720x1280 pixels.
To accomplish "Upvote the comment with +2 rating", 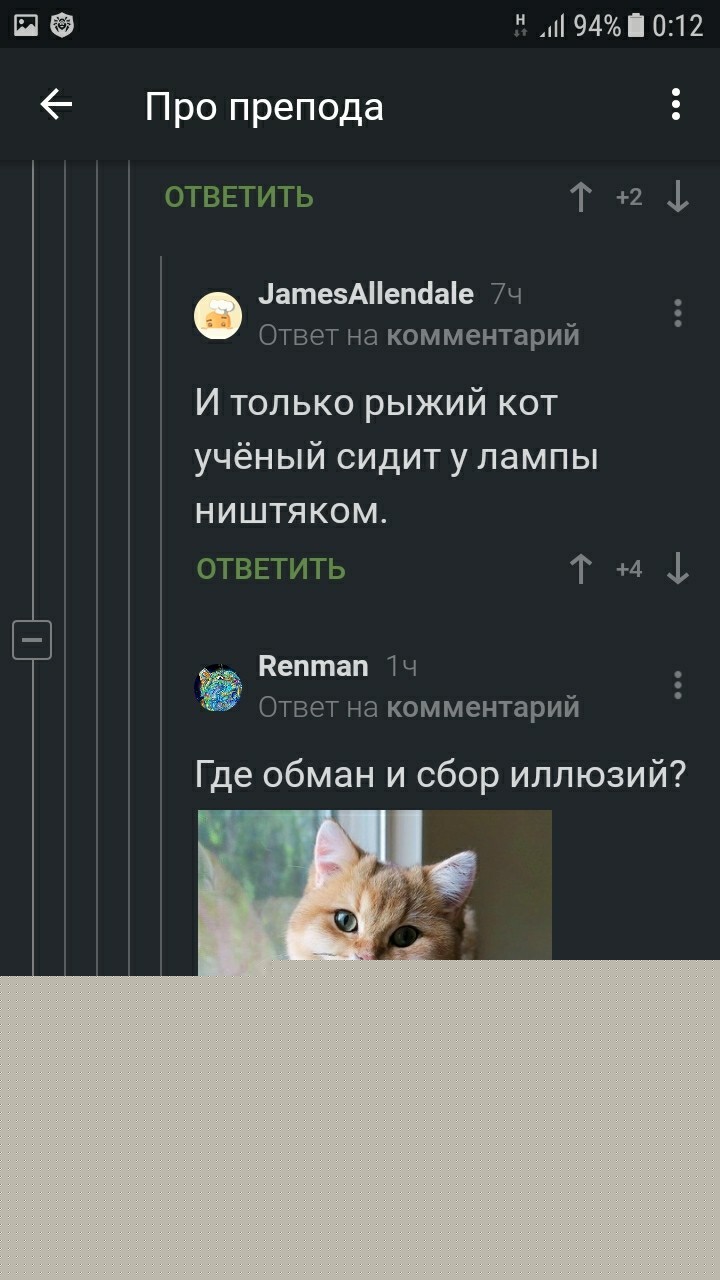I will [580, 197].
